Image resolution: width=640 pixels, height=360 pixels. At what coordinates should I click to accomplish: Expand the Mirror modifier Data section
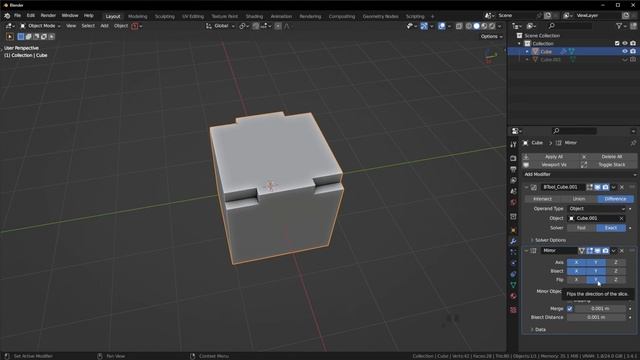coord(538,329)
